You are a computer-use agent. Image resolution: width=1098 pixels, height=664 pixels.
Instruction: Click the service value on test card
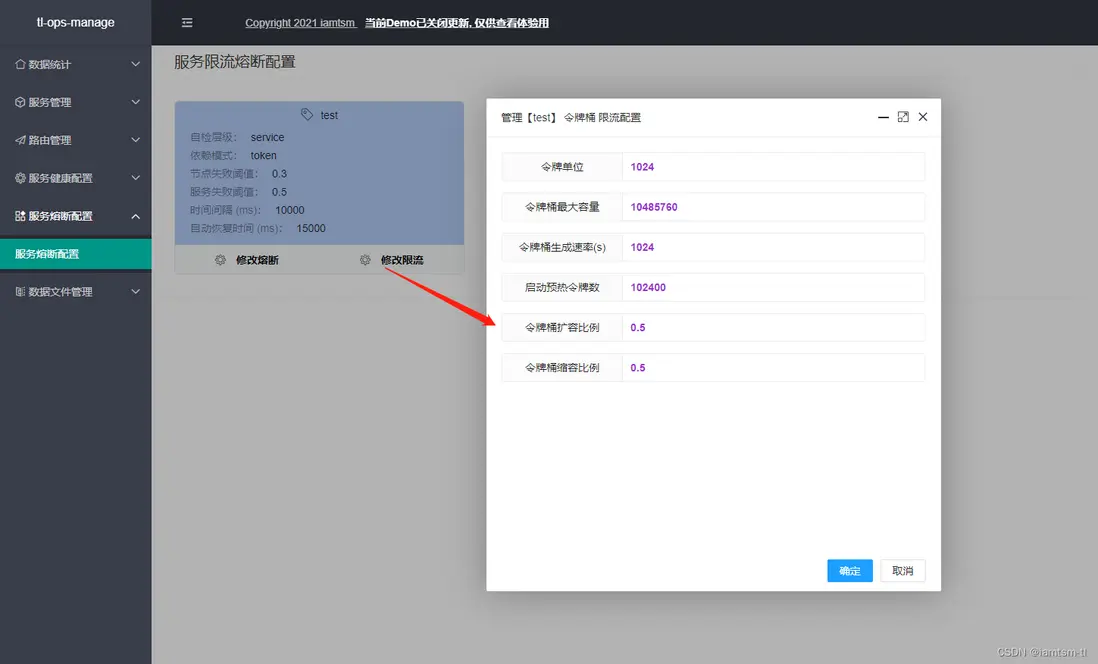click(x=267, y=137)
